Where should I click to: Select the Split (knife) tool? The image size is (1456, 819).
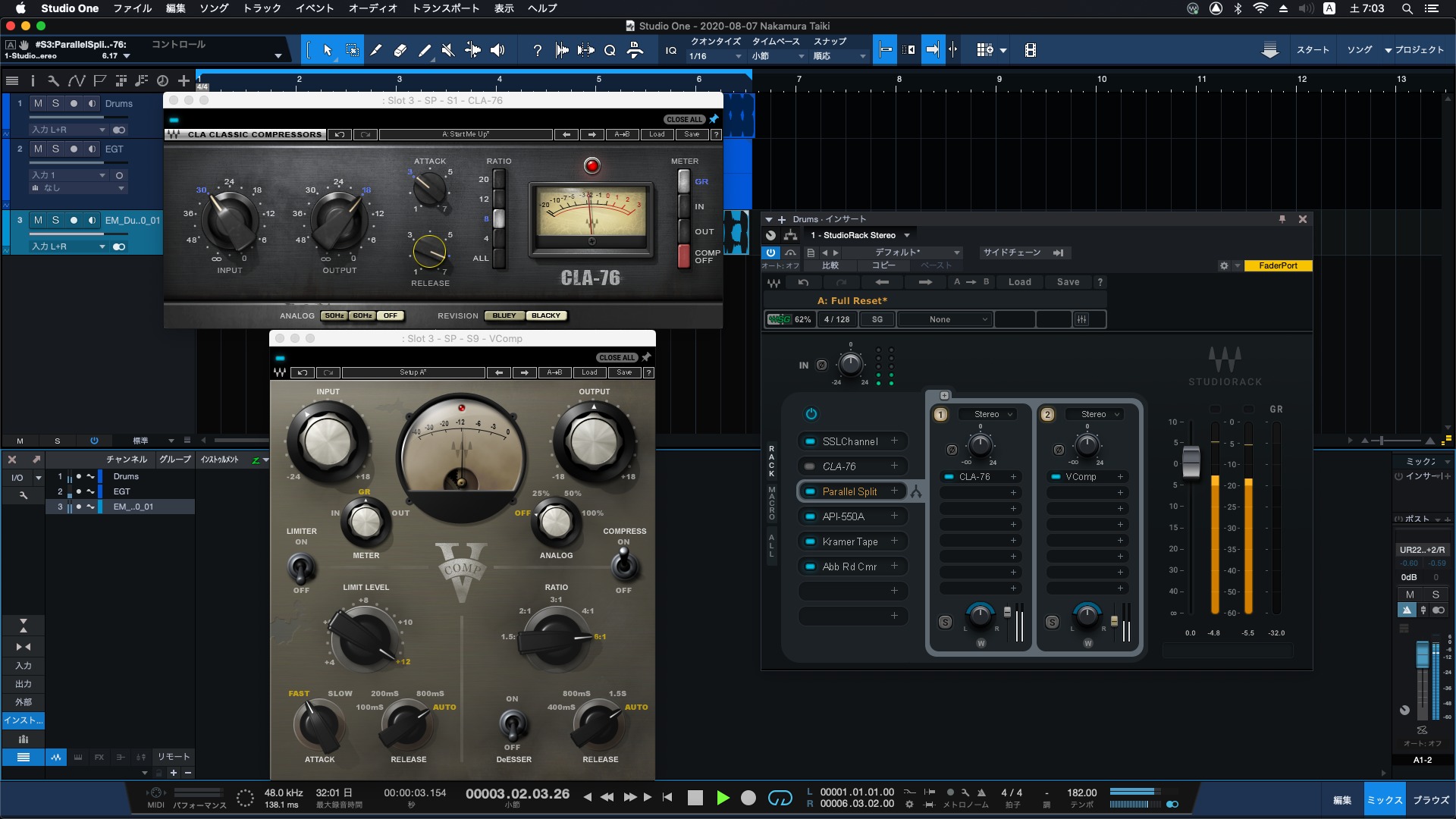pyautogui.click(x=376, y=50)
